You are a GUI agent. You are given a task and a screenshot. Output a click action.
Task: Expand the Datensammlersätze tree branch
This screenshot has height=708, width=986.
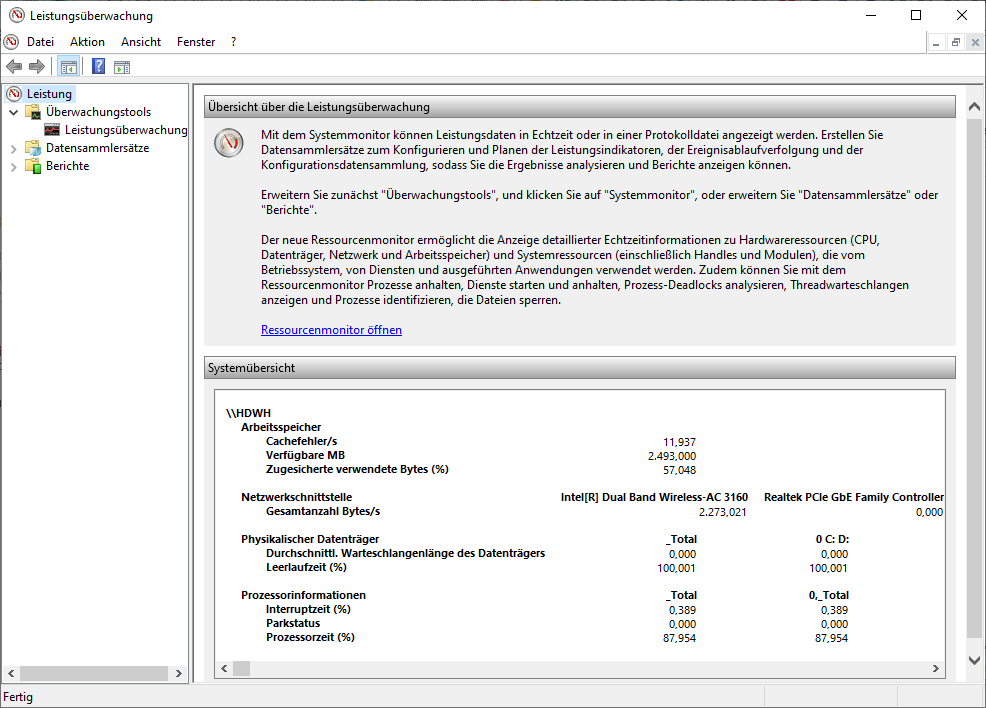12,147
